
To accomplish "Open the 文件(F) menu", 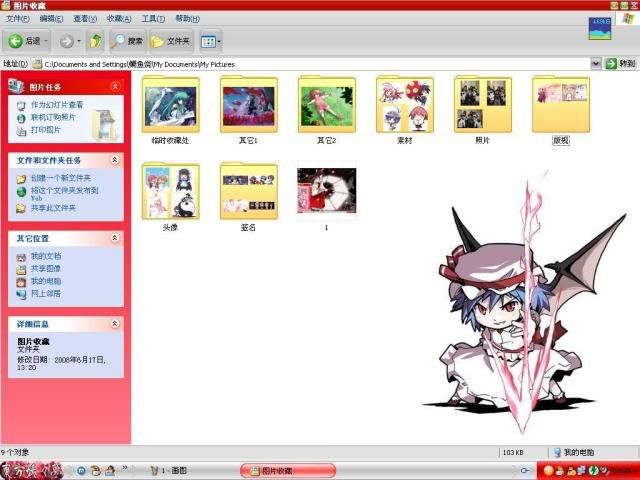I will pos(18,19).
